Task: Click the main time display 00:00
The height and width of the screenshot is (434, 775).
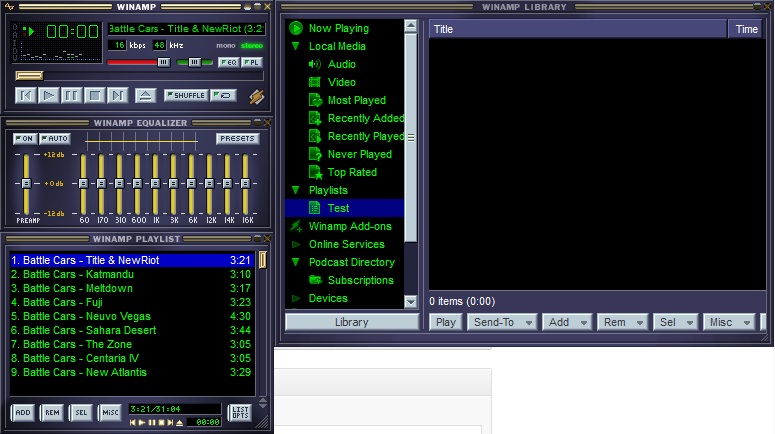Action: pos(72,32)
